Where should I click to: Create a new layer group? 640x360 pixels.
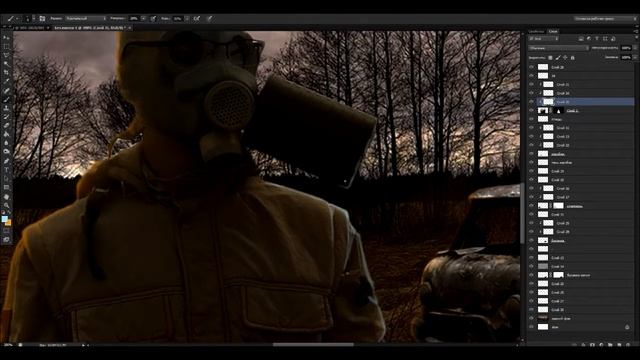click(610, 345)
